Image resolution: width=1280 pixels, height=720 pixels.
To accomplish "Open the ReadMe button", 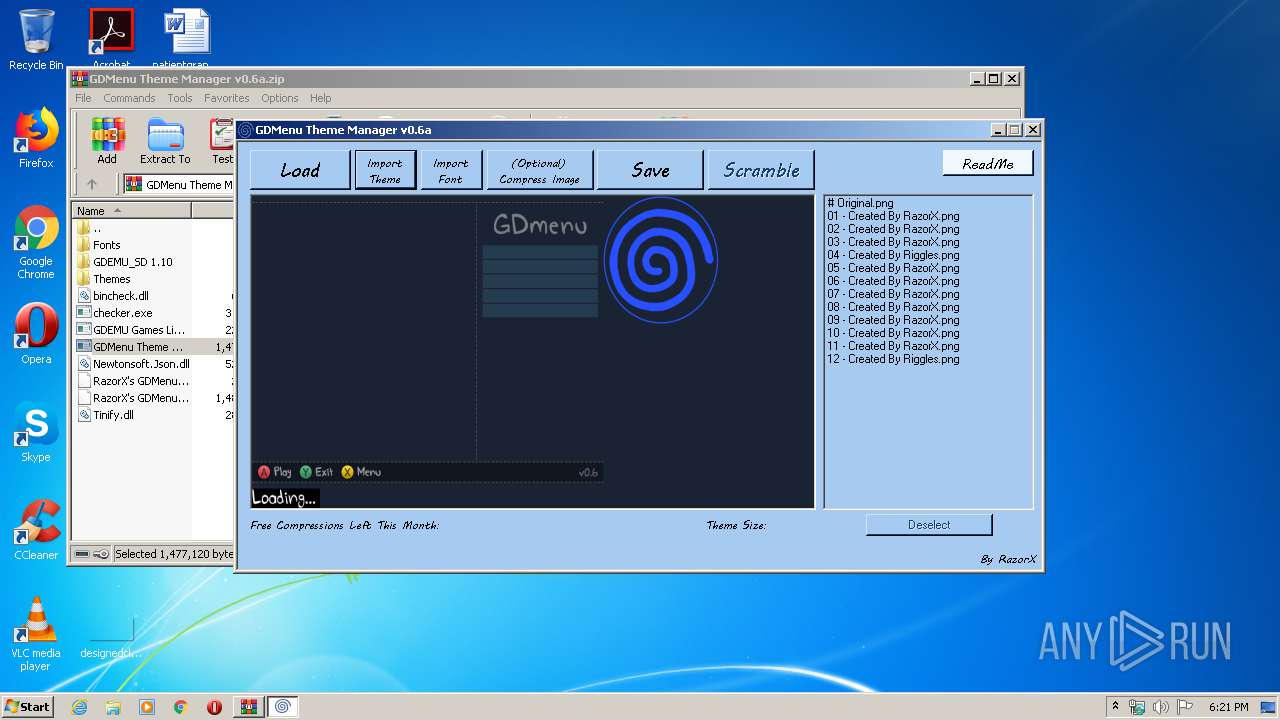I will (x=988, y=163).
